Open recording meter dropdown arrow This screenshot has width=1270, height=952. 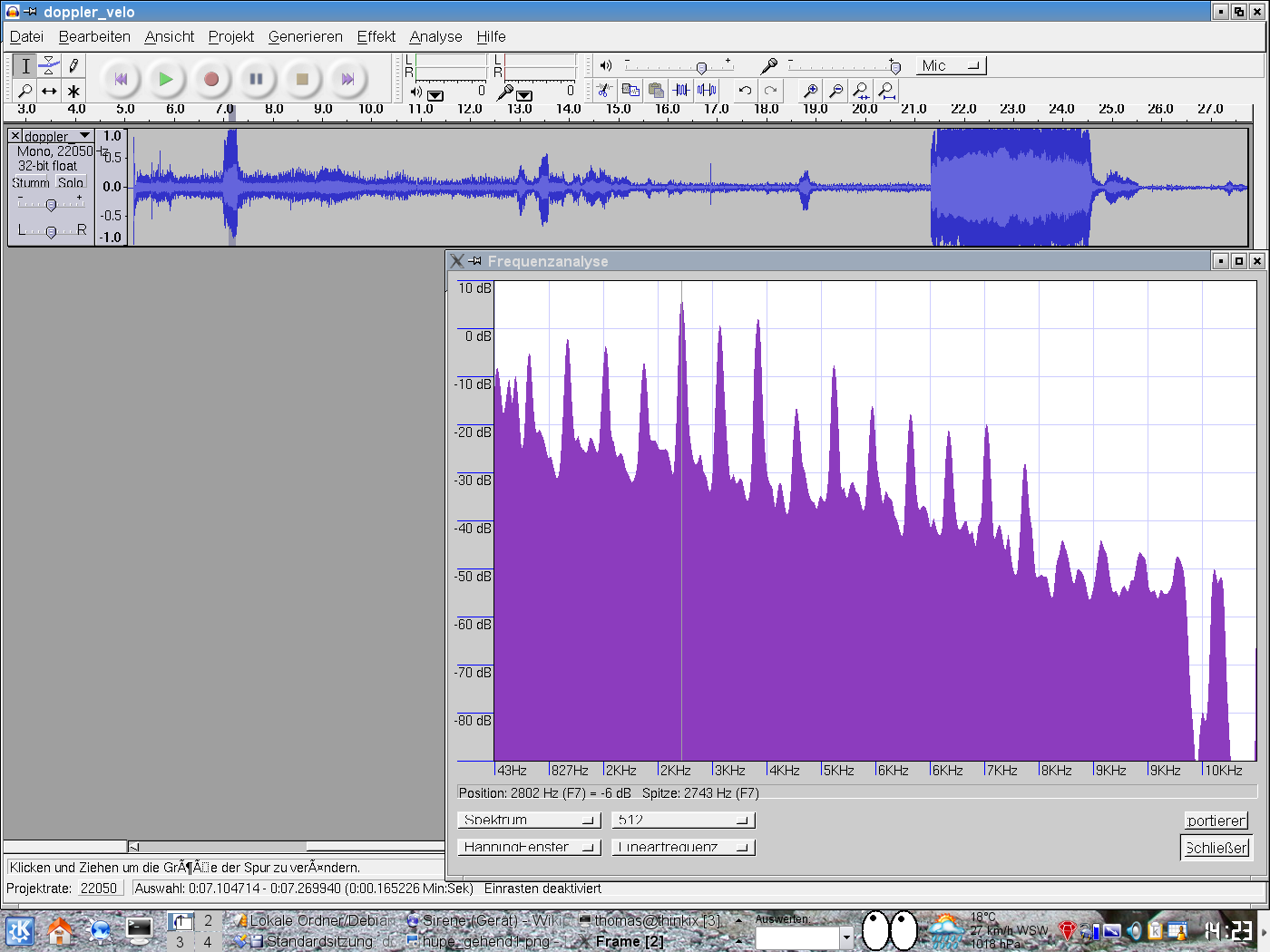524,94
